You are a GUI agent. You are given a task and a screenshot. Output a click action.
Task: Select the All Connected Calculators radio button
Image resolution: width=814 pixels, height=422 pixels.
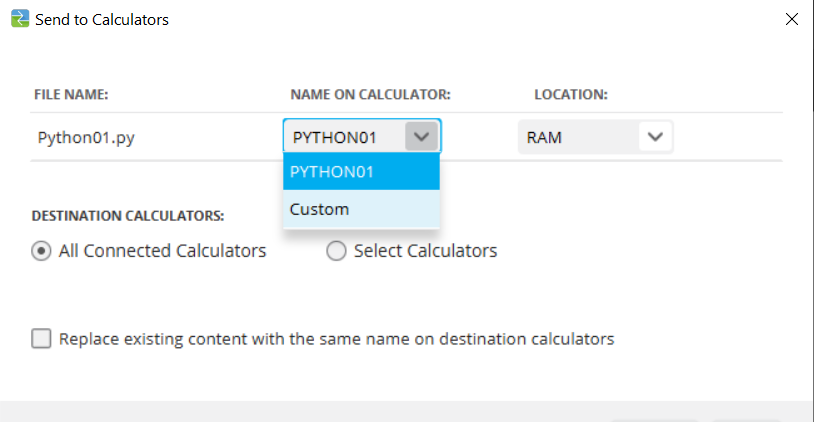[x=42, y=251]
